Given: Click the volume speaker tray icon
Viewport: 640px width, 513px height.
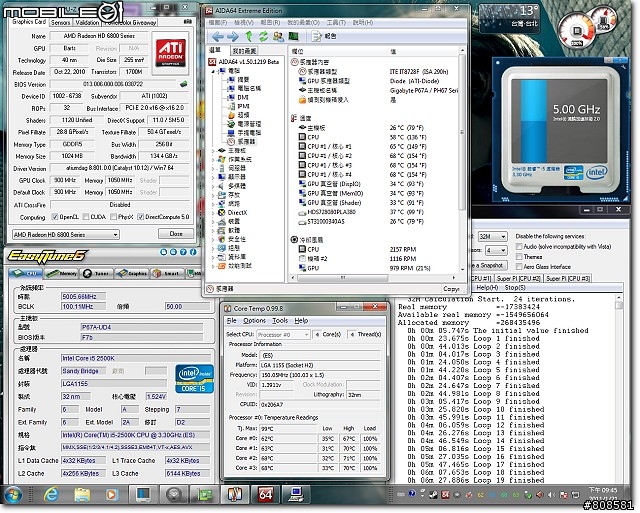Looking at the screenshot, I should click(x=551, y=495).
